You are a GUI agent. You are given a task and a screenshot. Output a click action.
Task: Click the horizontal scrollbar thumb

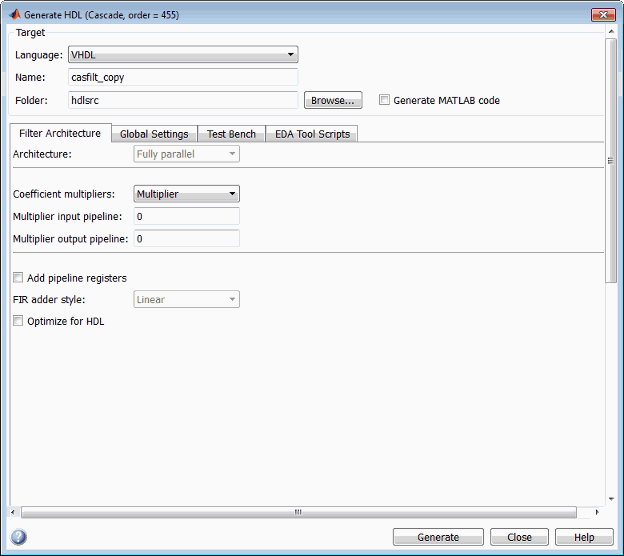point(298,512)
